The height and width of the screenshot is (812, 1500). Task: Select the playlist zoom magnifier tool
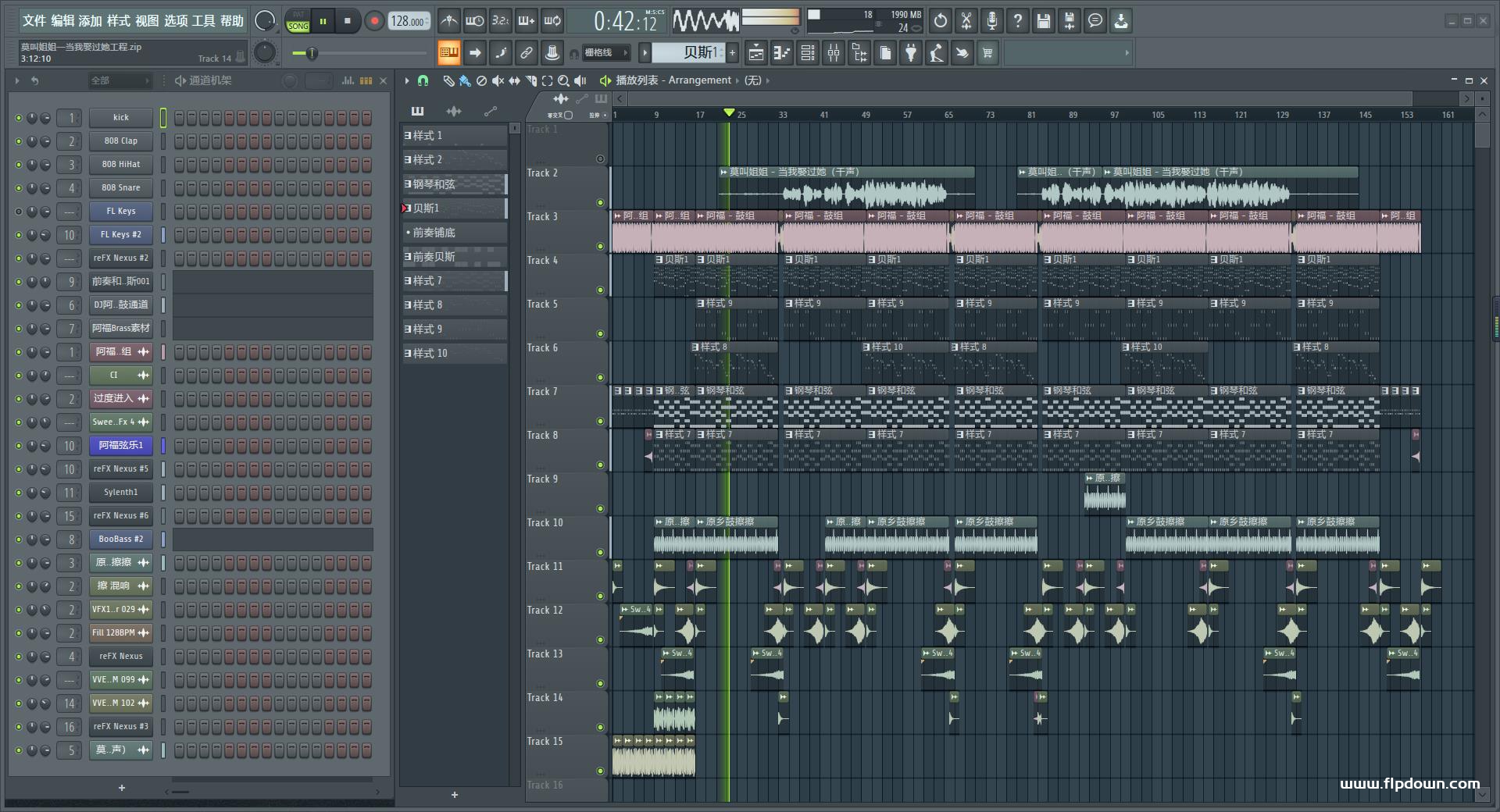point(563,80)
